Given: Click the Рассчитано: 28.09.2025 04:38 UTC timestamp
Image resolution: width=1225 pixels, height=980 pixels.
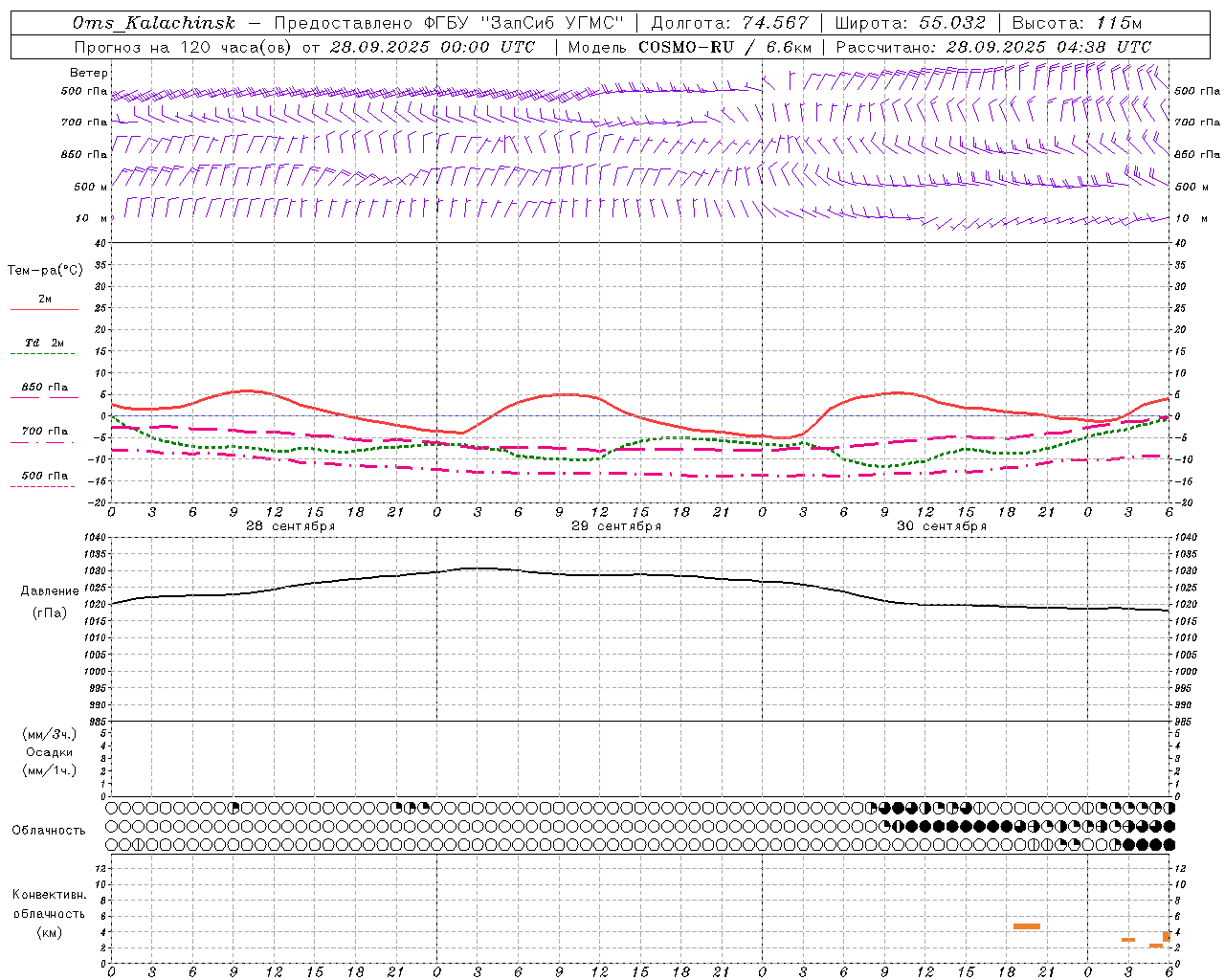Looking at the screenshot, I should pyautogui.click(x=993, y=47).
